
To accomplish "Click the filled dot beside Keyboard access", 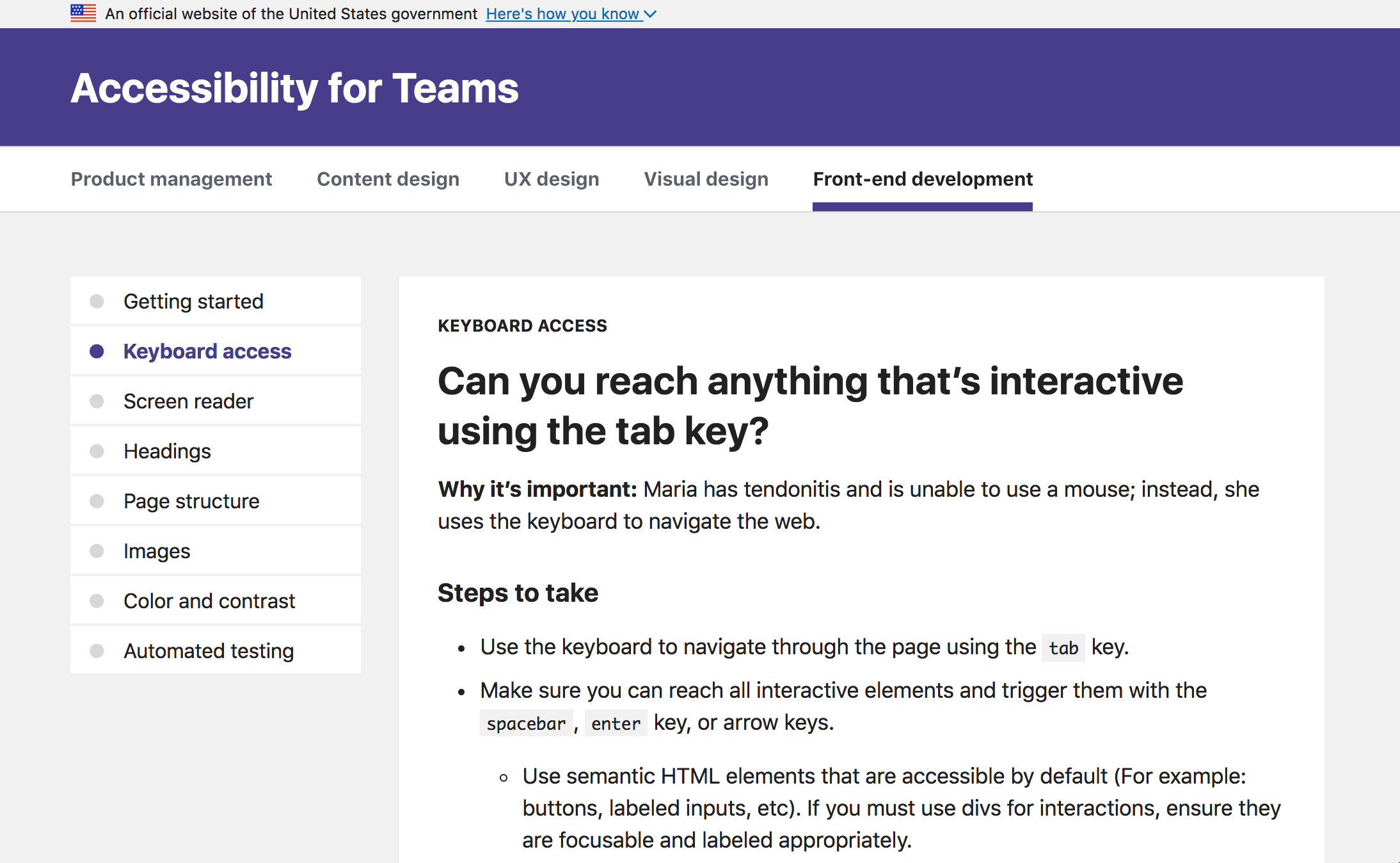I will pos(97,350).
